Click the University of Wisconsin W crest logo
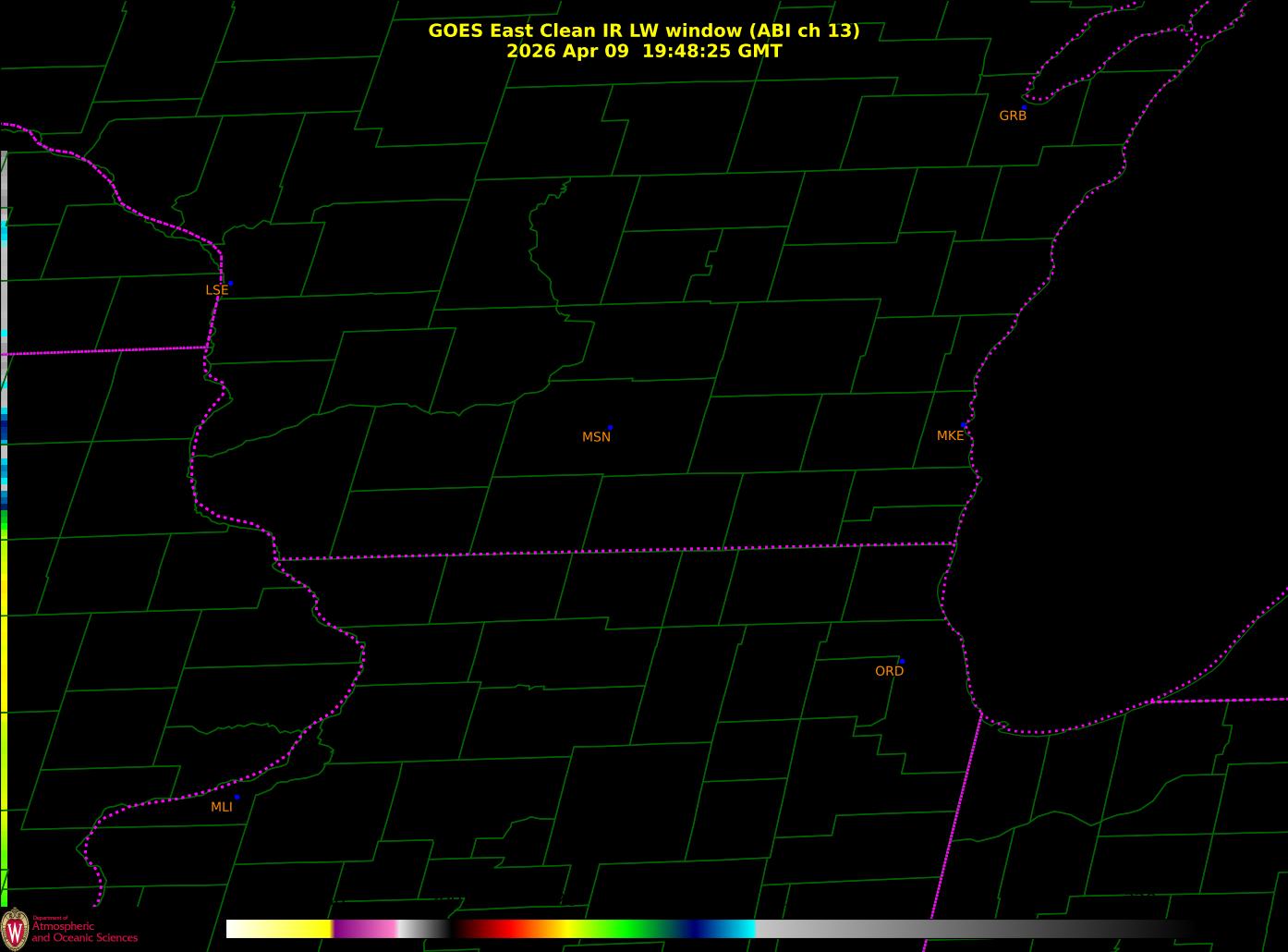 pyautogui.click(x=14, y=928)
